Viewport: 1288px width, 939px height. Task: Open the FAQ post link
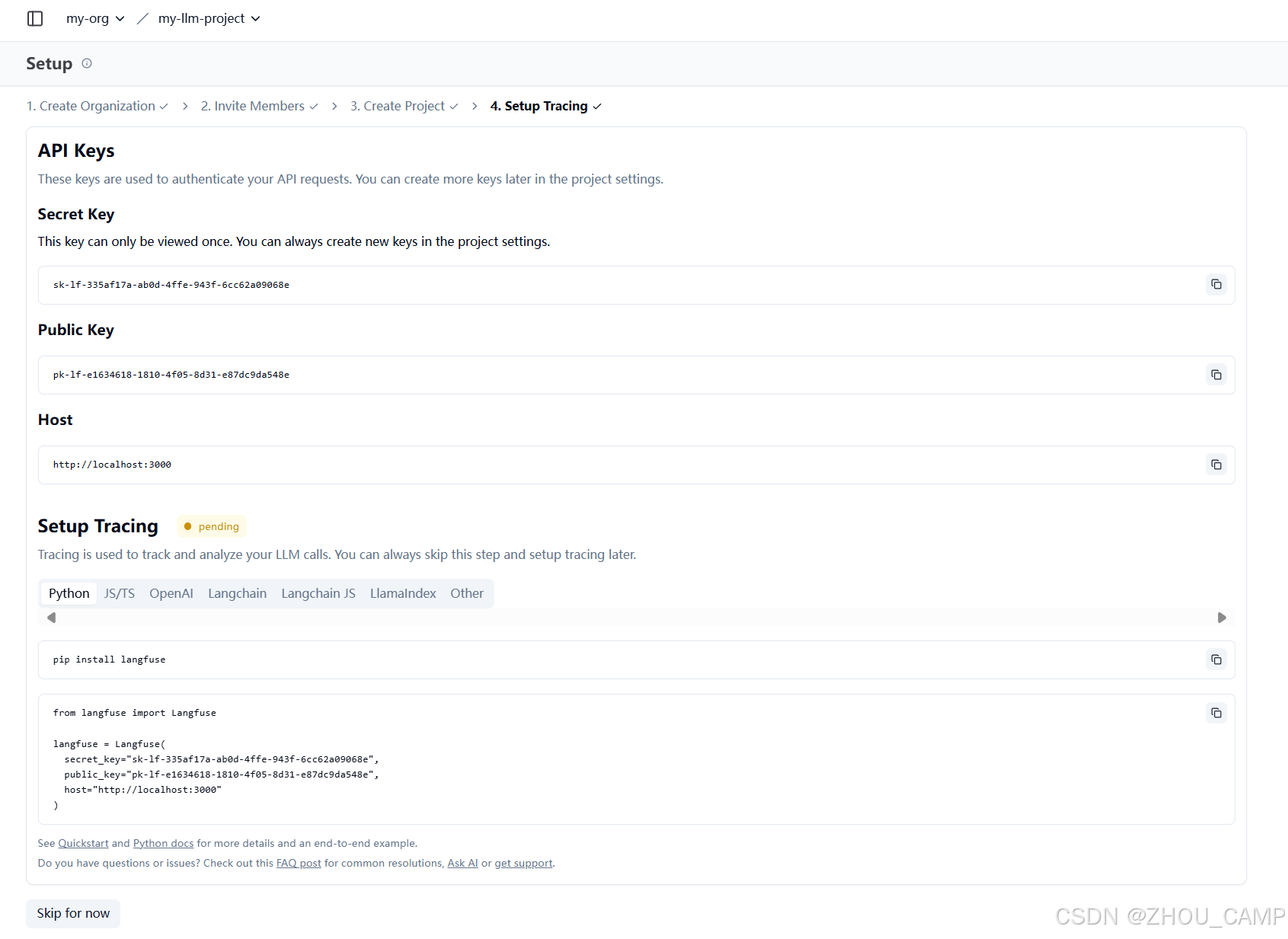(299, 863)
